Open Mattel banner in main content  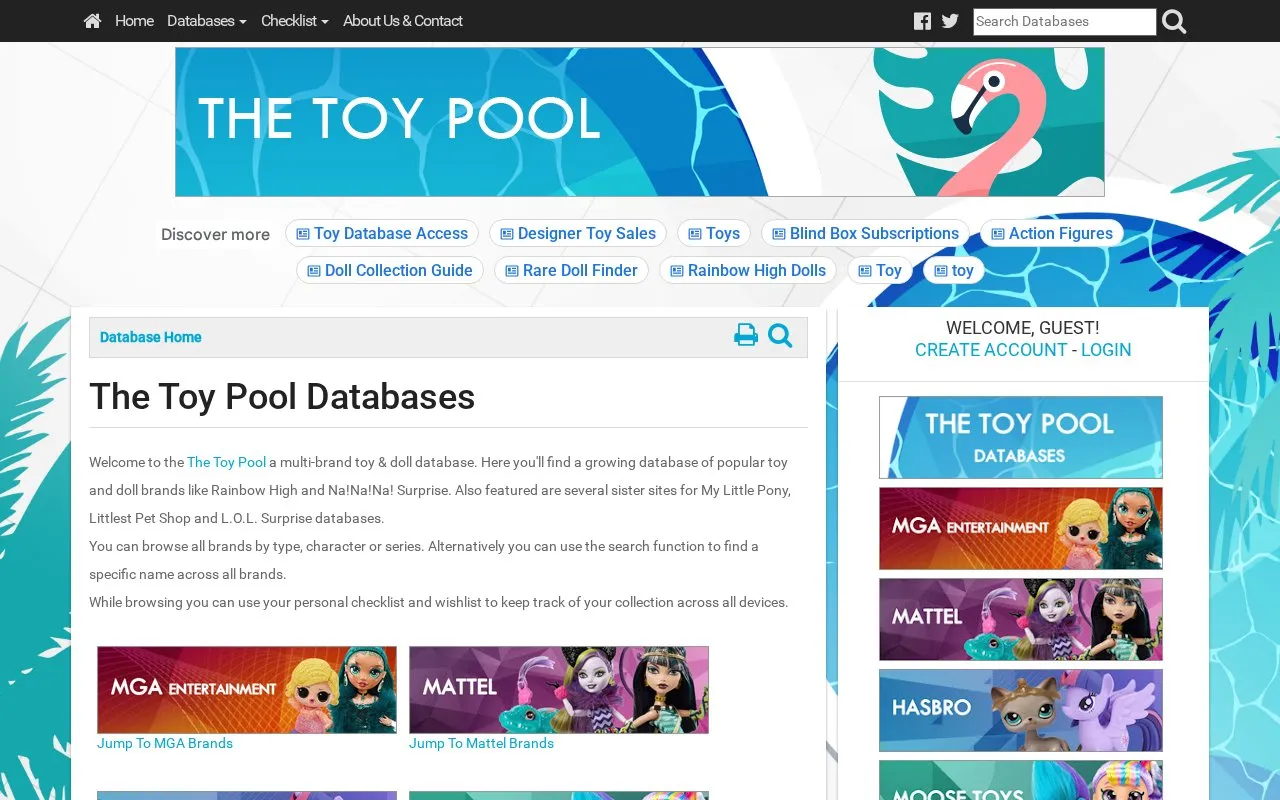pyautogui.click(x=559, y=690)
